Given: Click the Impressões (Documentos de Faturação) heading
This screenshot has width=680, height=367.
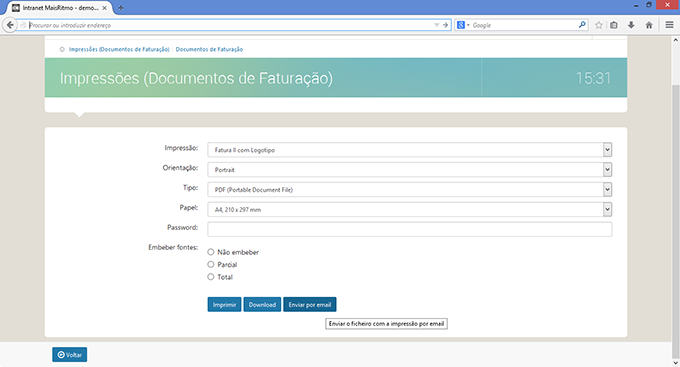Looking at the screenshot, I should pyautogui.click(x=196, y=79).
